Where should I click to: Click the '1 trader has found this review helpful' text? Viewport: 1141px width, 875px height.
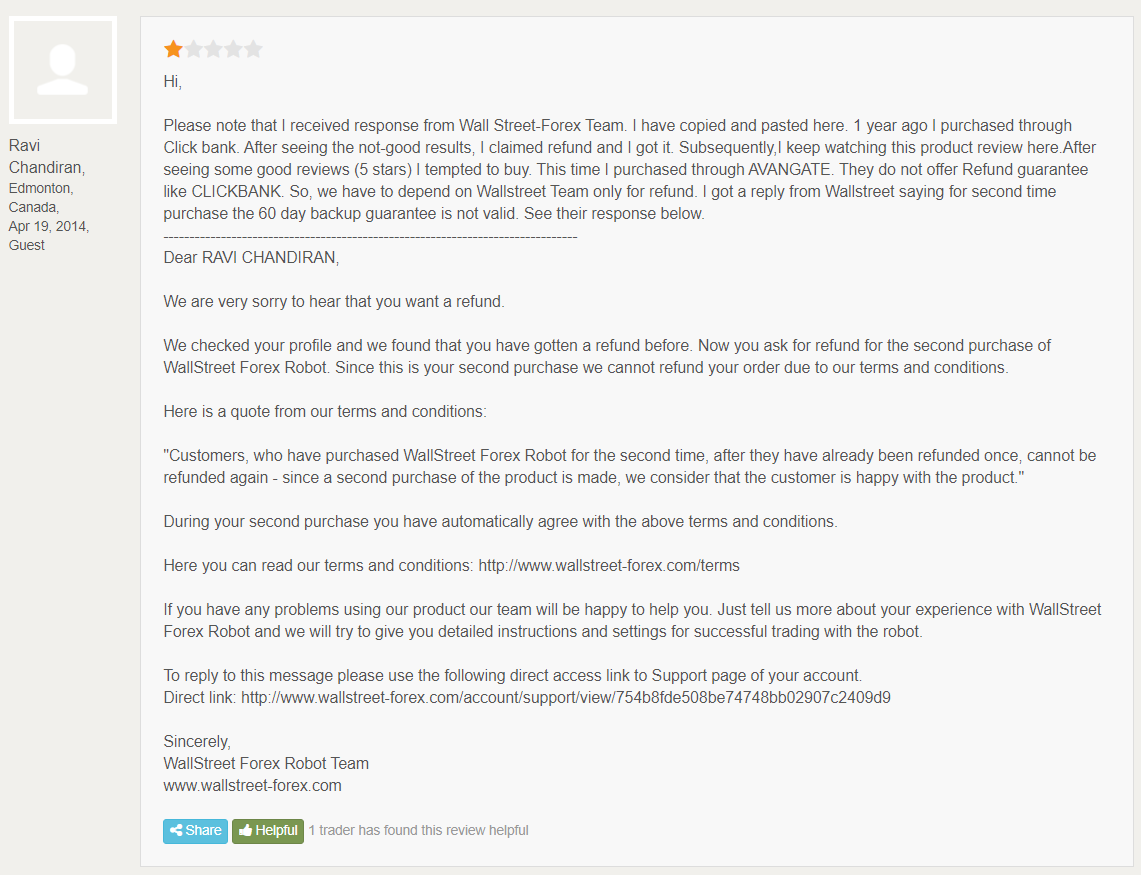[x=418, y=831]
